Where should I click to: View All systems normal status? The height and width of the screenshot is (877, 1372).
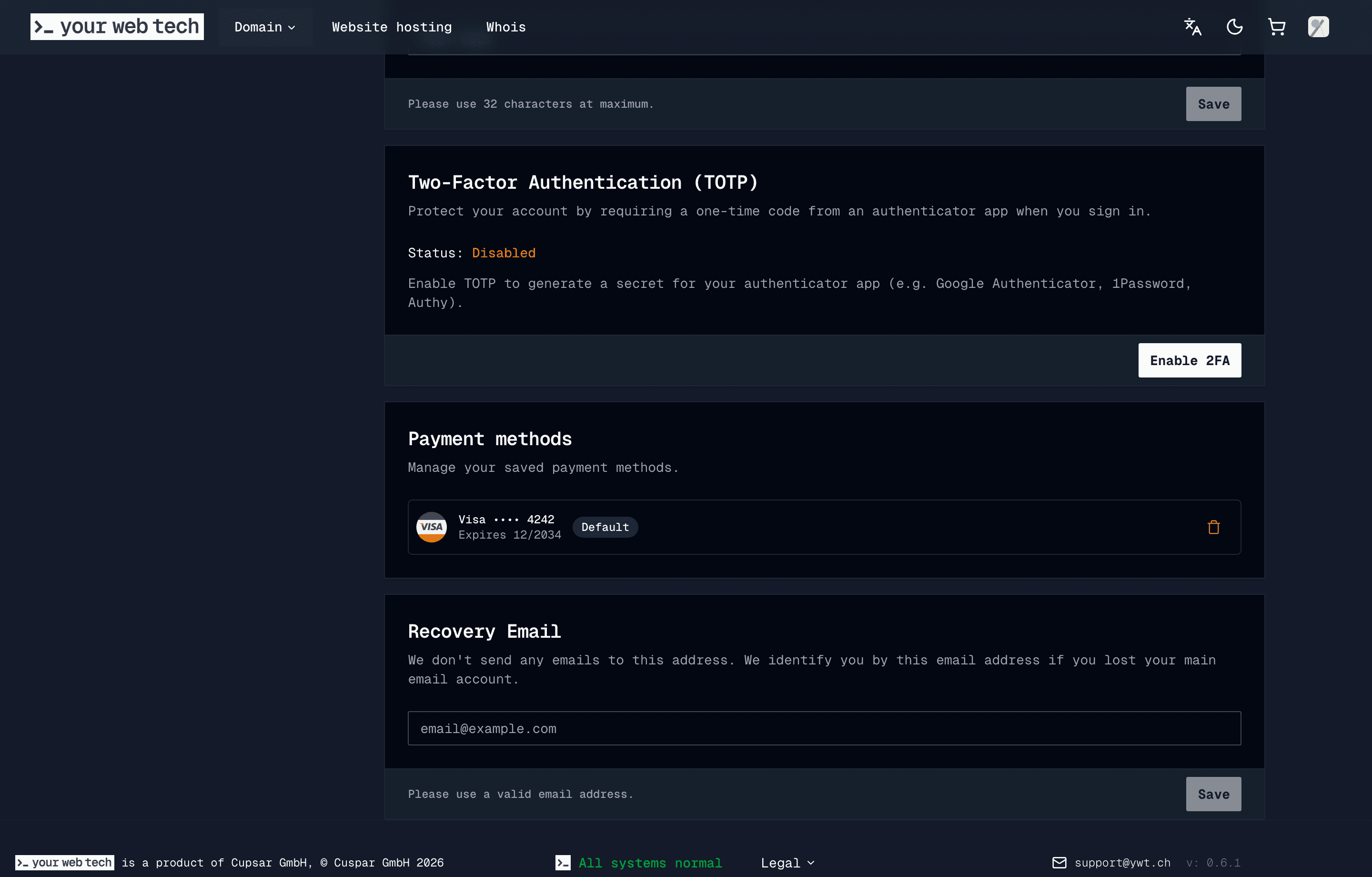pos(650,863)
